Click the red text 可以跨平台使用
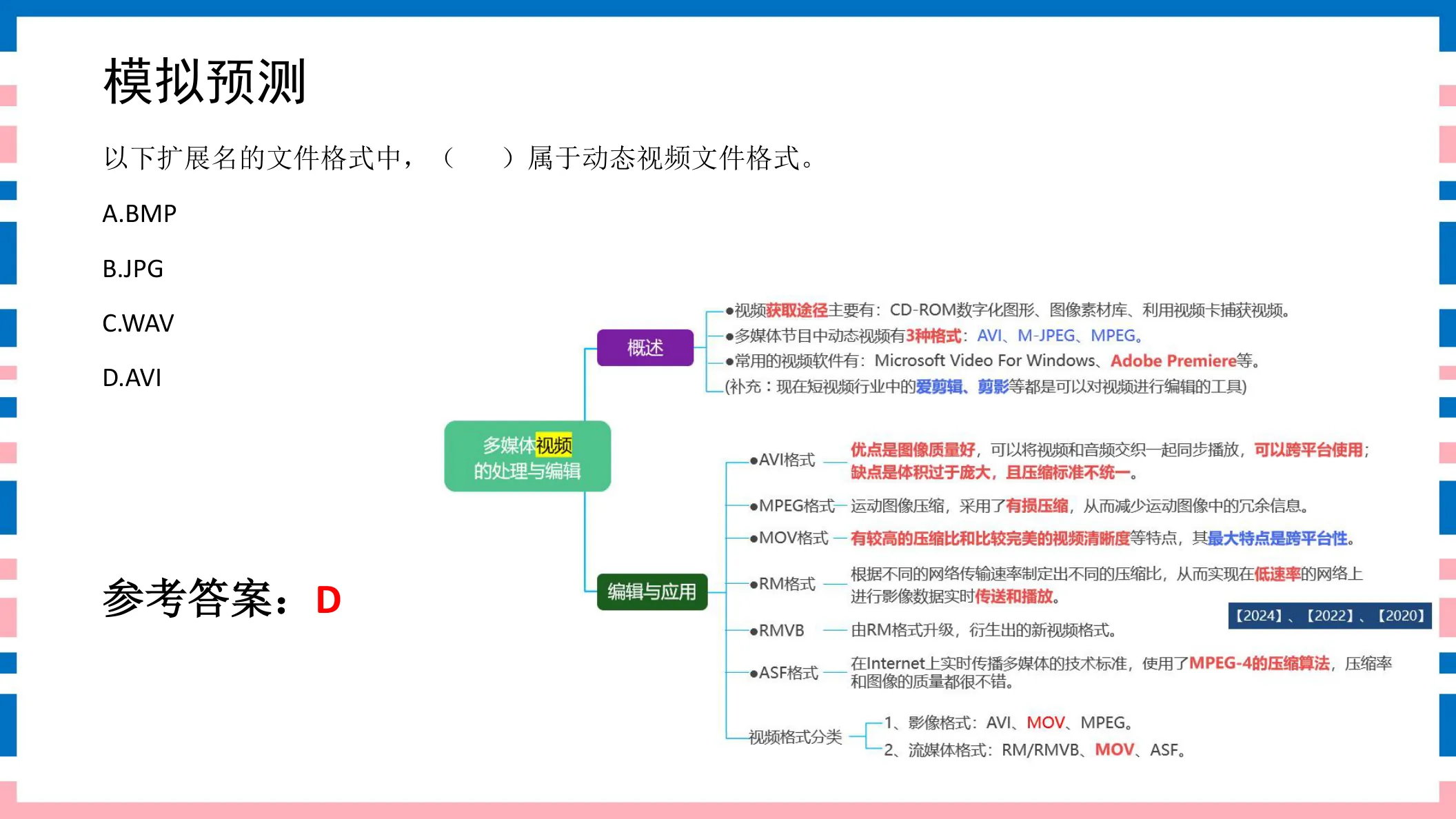 pos(1308,450)
